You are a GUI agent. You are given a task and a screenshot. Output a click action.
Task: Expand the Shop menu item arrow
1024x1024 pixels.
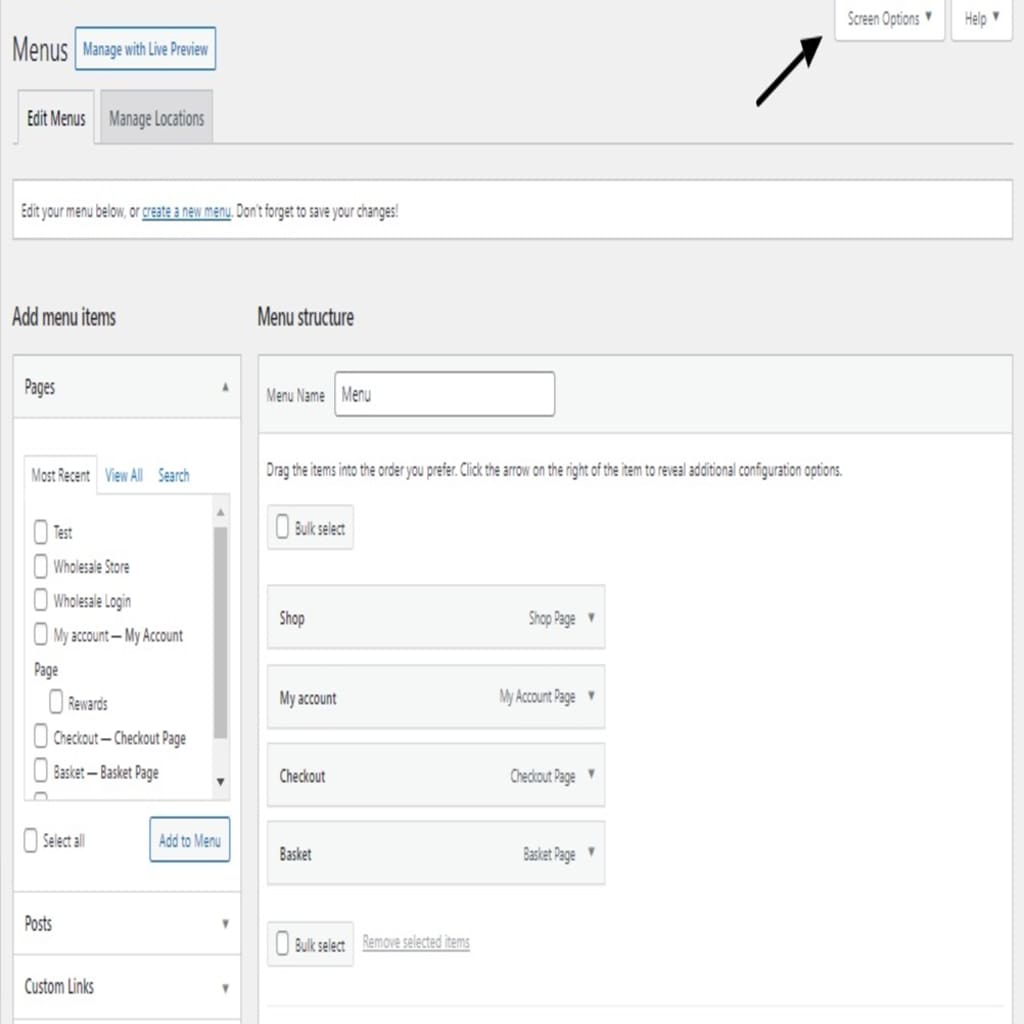591,617
